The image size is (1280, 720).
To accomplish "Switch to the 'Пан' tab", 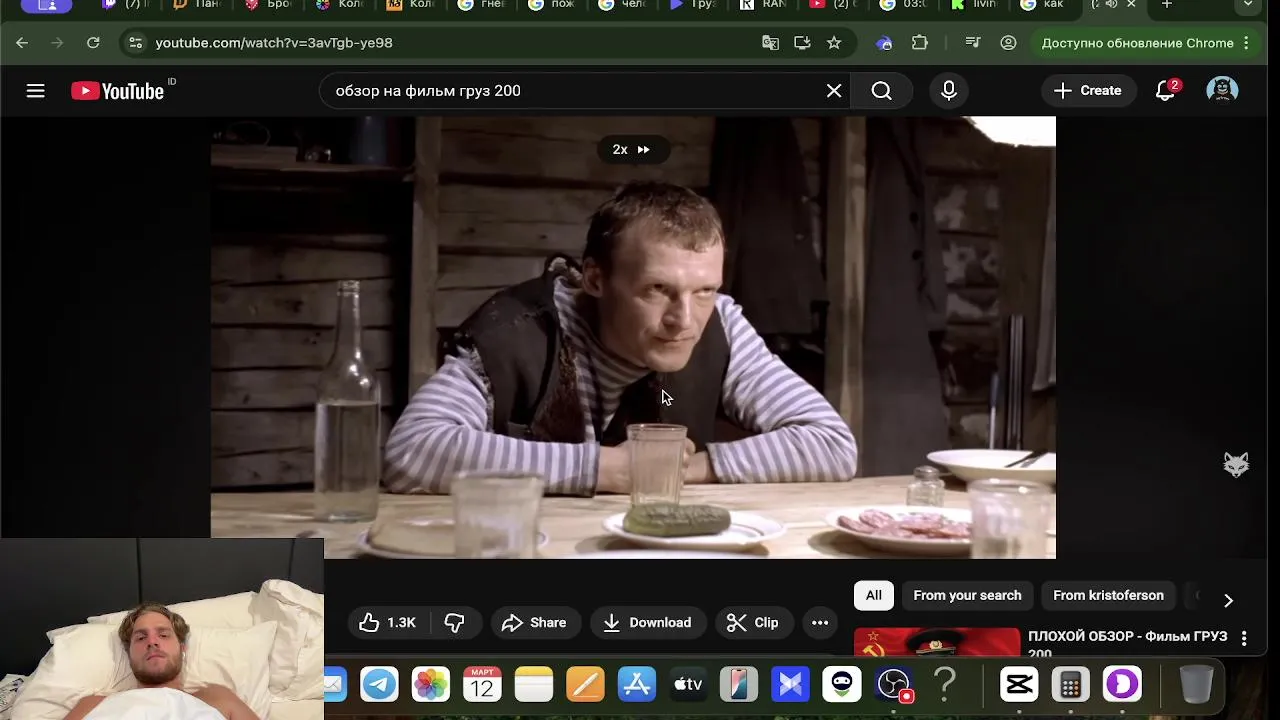I will (197, 5).
